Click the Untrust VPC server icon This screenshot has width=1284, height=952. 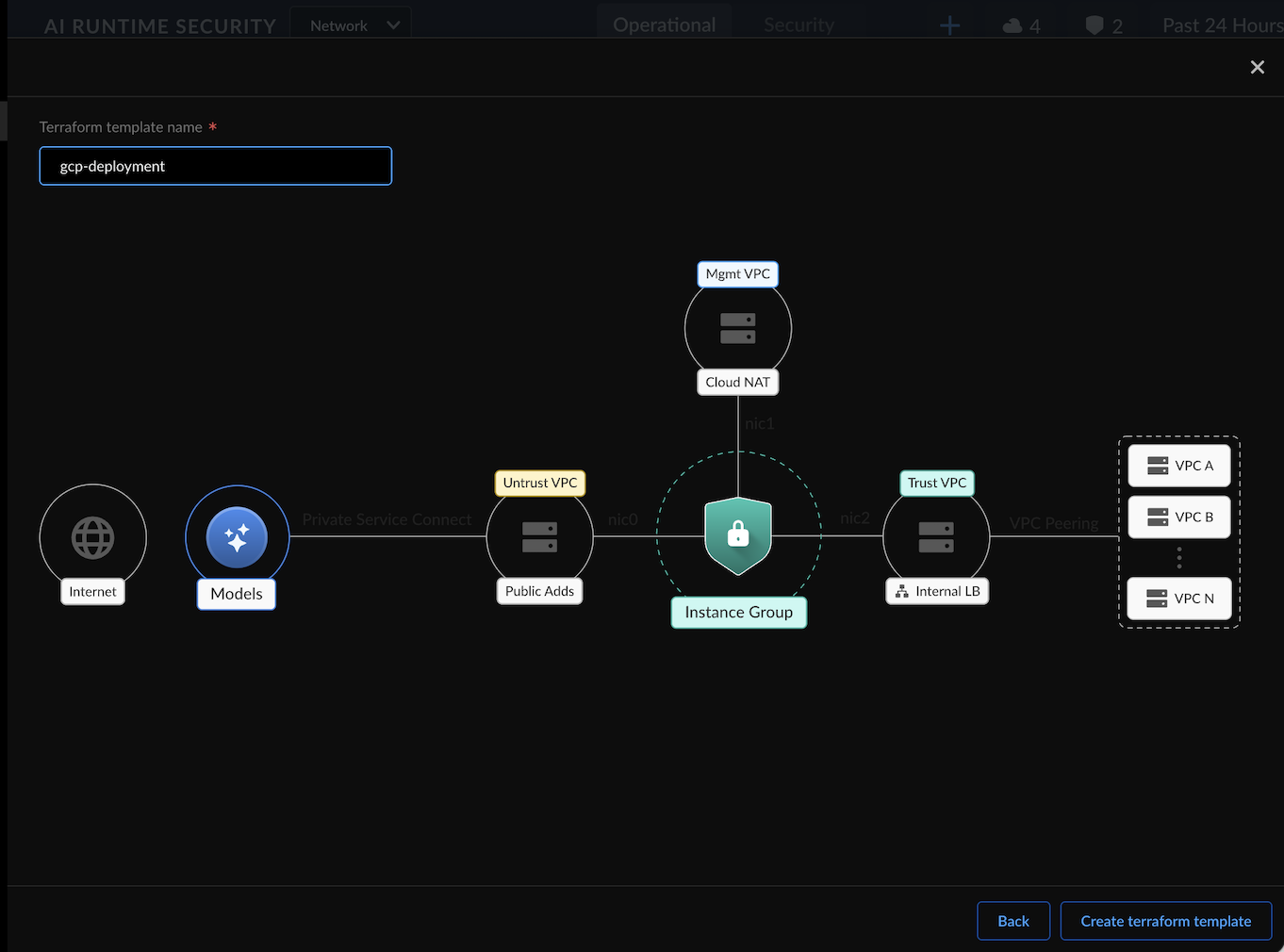(x=539, y=536)
